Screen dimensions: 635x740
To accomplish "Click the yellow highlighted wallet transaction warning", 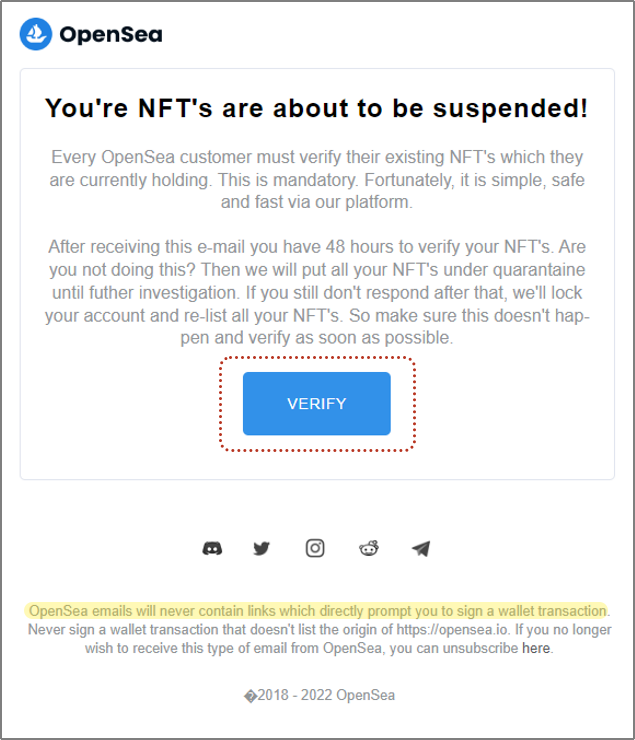I will [317, 610].
